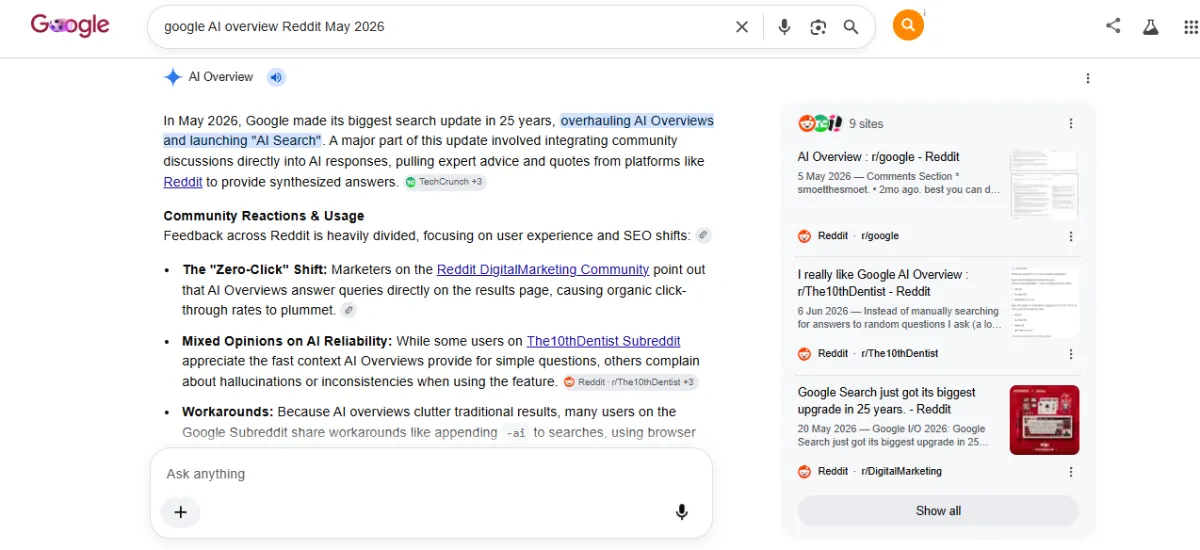Open options for r/DigitalMarketing result
This screenshot has height=550, width=1200.
tap(1071, 472)
